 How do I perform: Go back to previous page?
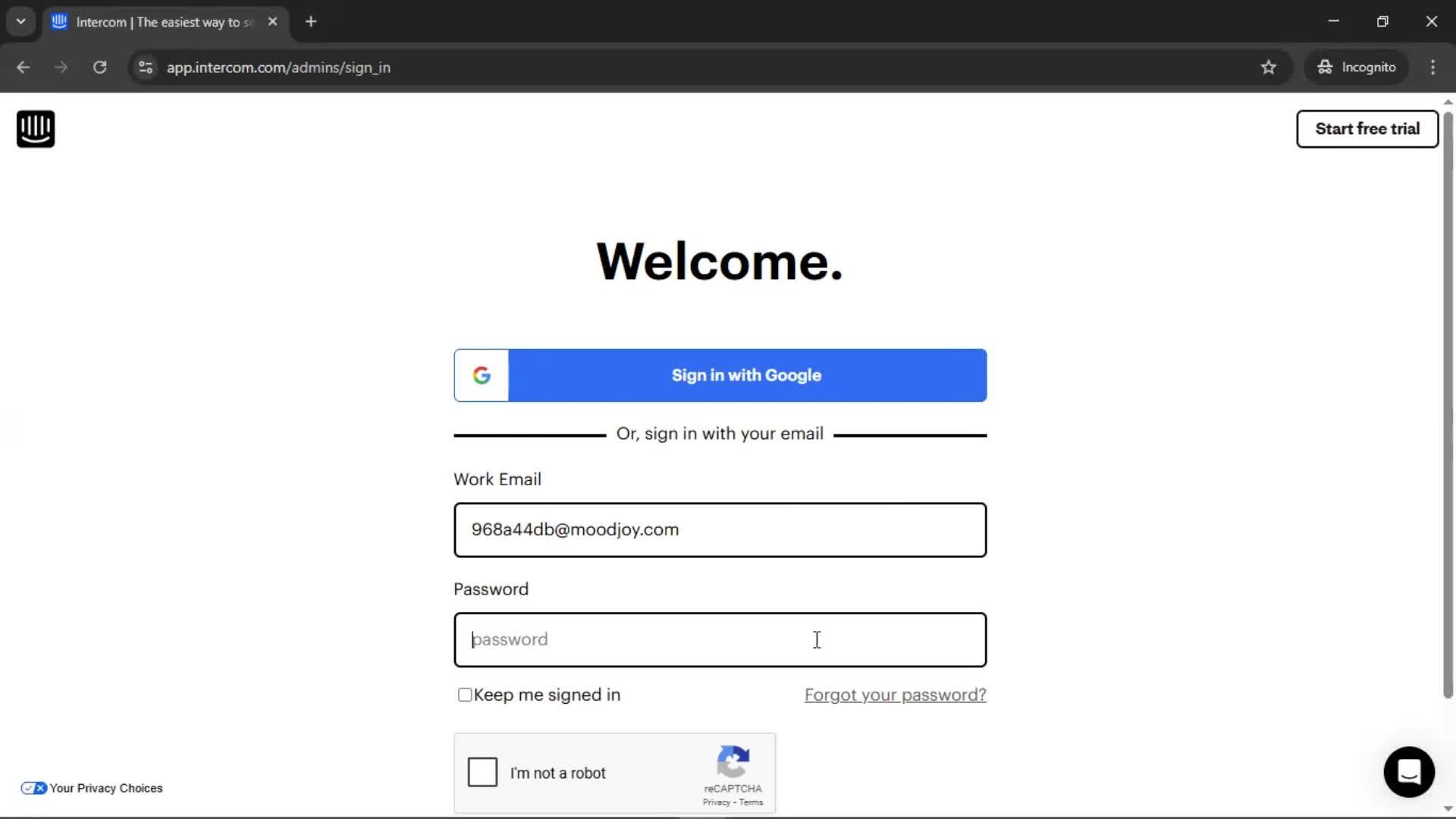pyautogui.click(x=24, y=67)
